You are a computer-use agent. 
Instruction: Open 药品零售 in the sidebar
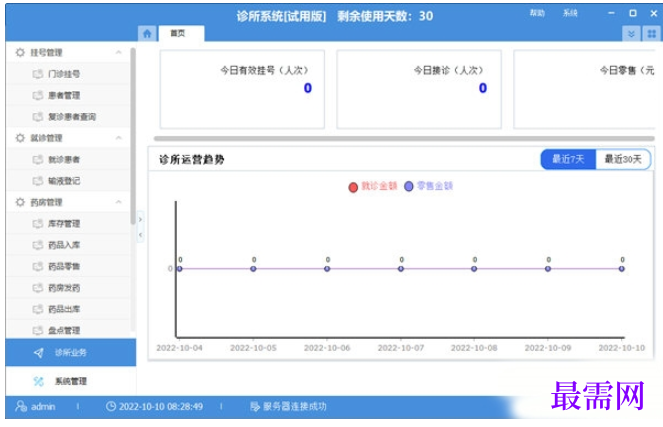[63, 266]
